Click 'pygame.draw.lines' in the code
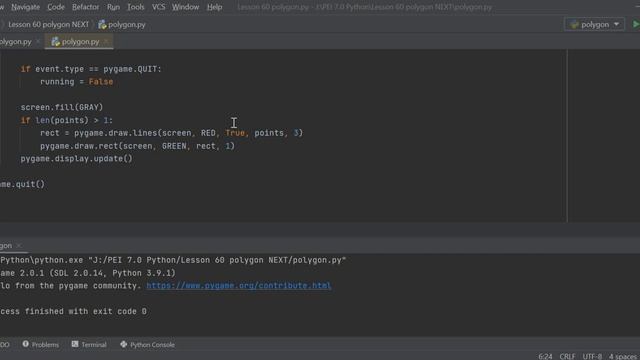The height and width of the screenshot is (360, 640). 116,133
